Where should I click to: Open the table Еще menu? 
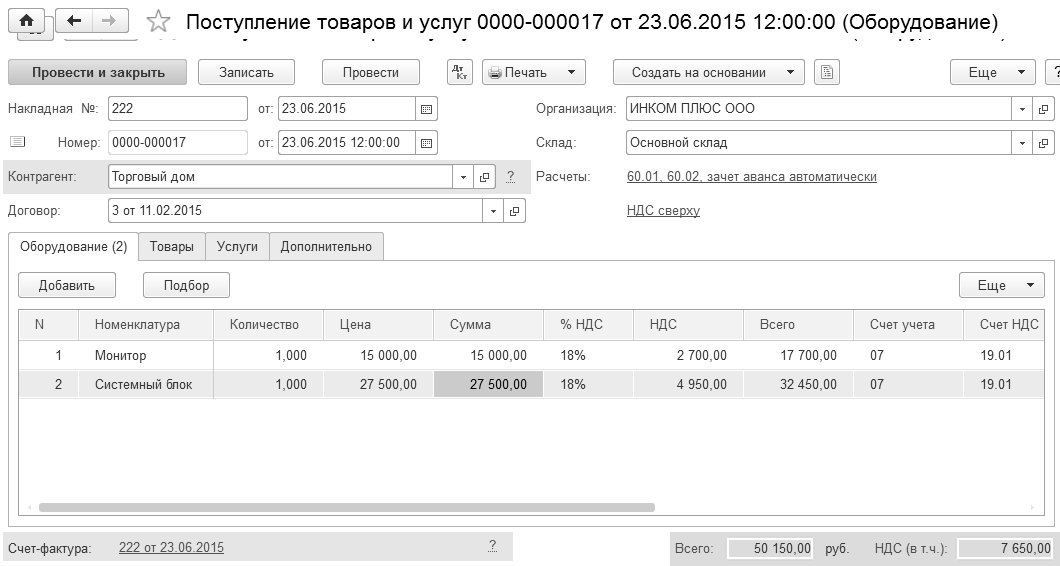click(1002, 285)
